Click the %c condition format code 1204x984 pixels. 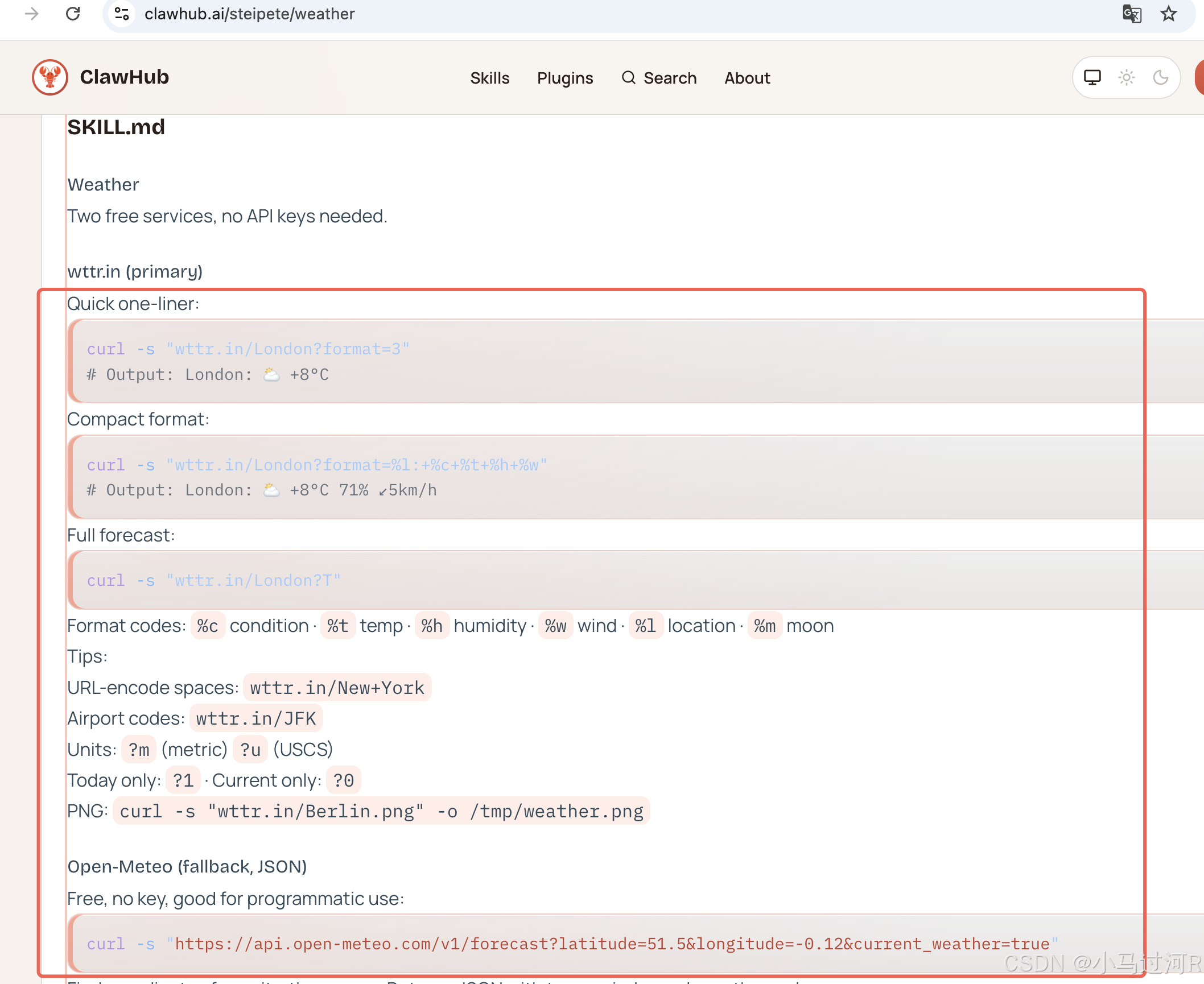tap(208, 626)
